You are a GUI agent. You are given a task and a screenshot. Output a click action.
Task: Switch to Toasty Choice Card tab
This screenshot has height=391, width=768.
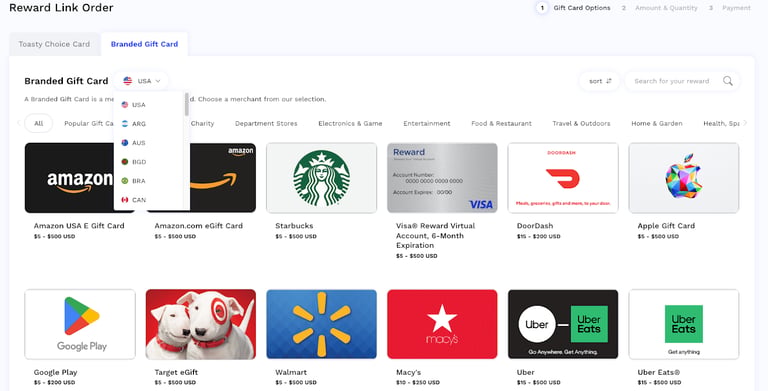tap(54, 44)
